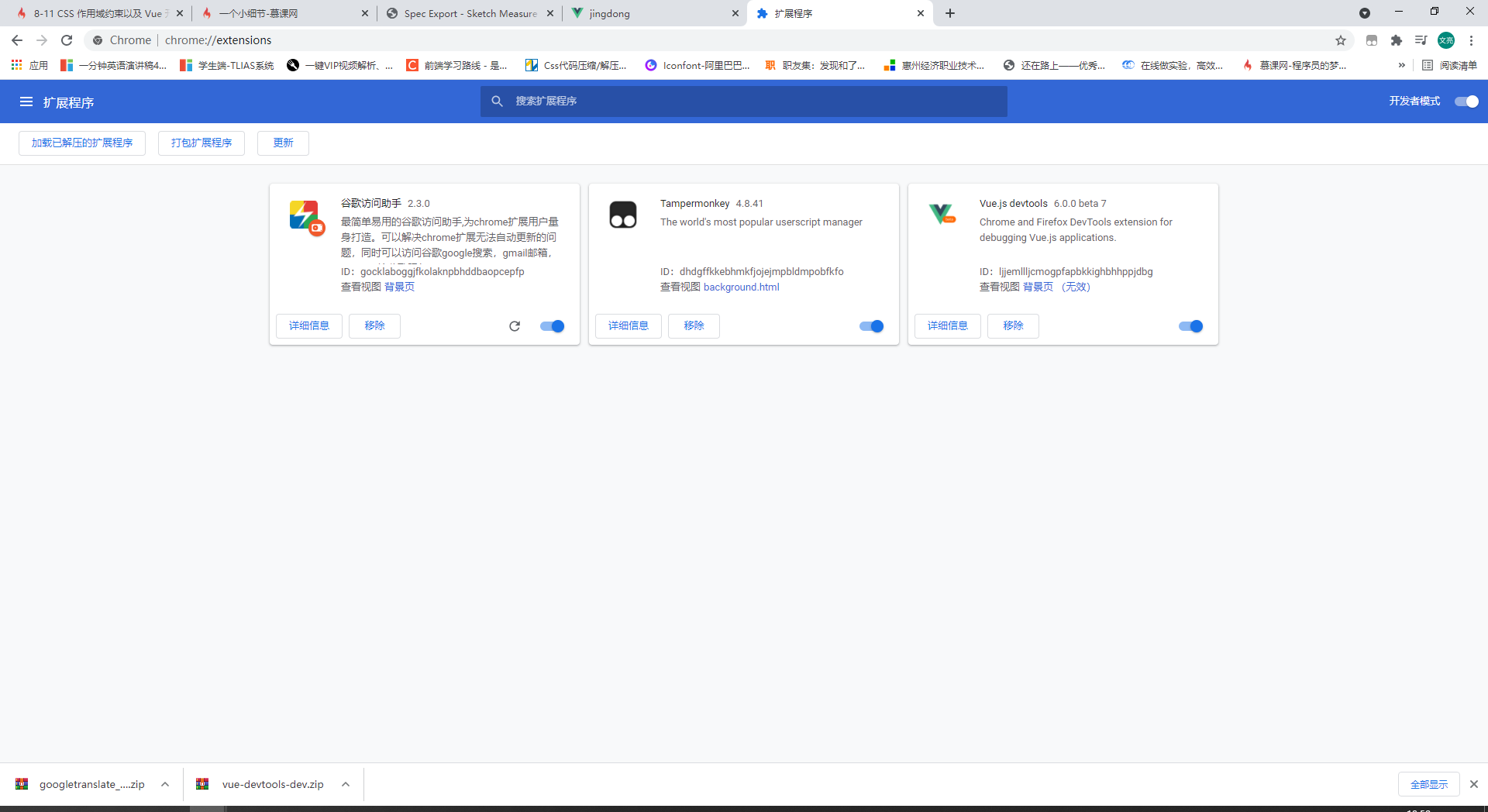Open the browser extensions puzzle icon
The width and height of the screenshot is (1488, 812).
pos(1397,40)
